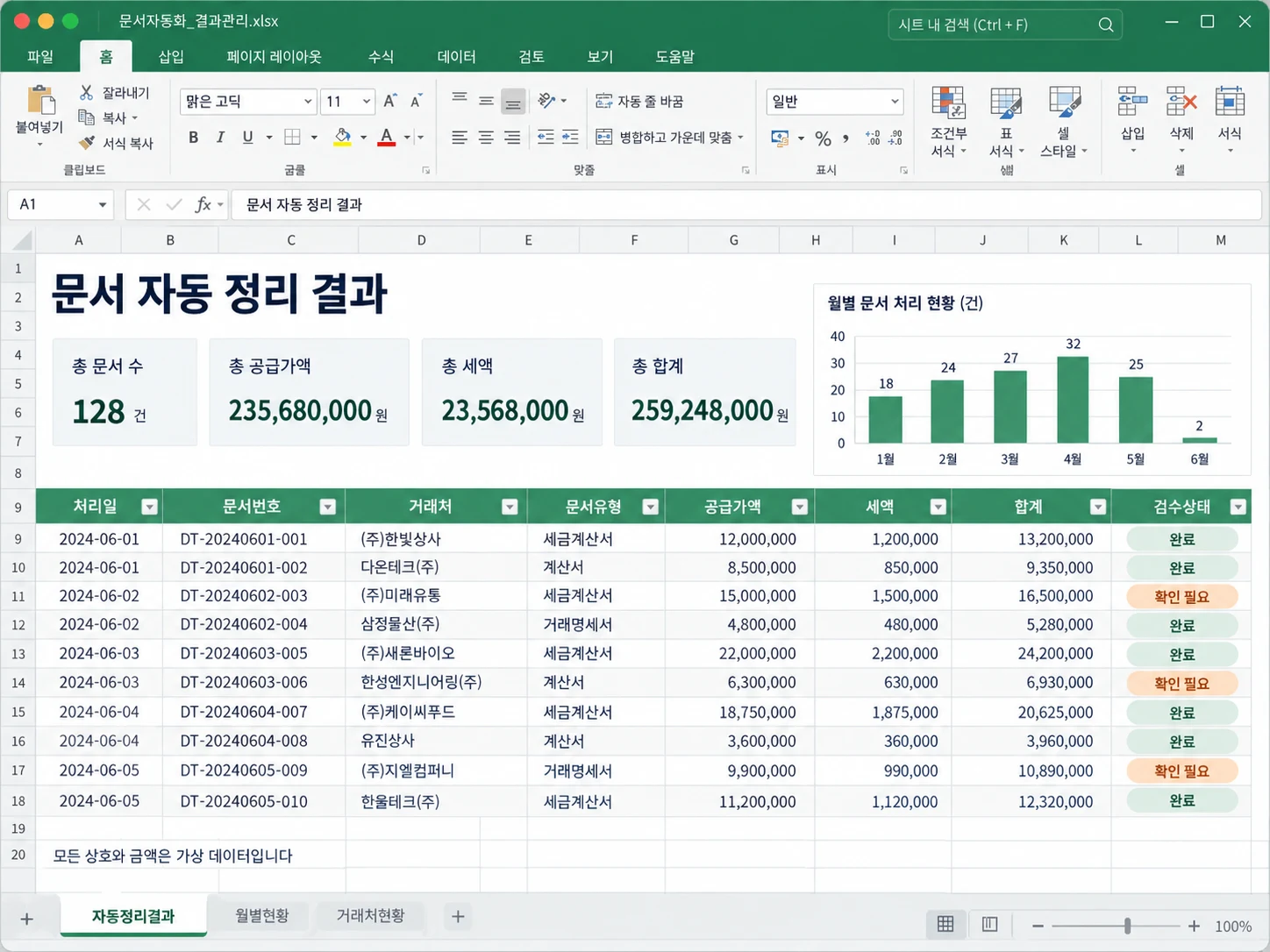
Task: Toggle italic formatting
Action: 220,137
